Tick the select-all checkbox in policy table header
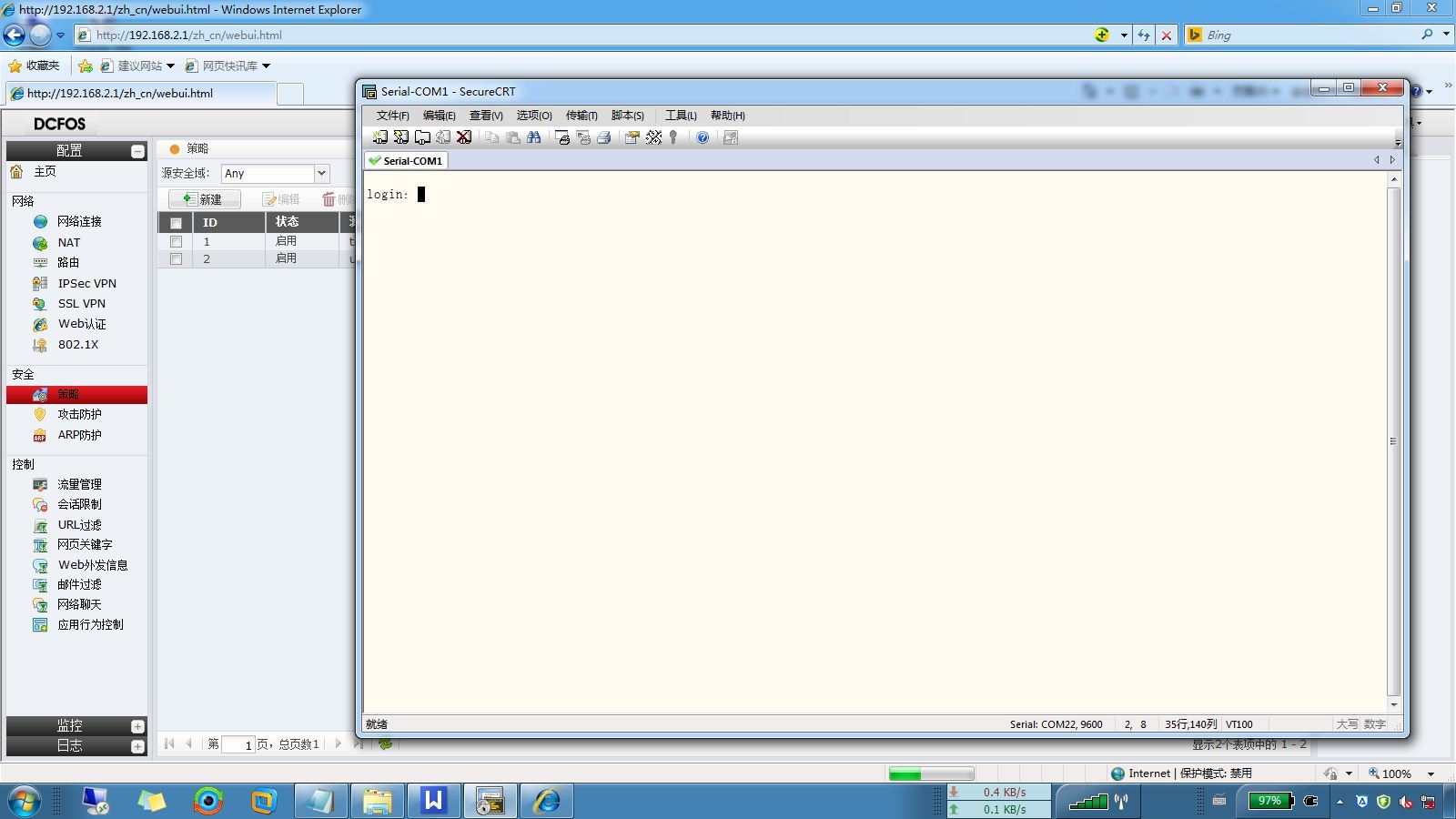The height and width of the screenshot is (819, 1456). [x=176, y=223]
